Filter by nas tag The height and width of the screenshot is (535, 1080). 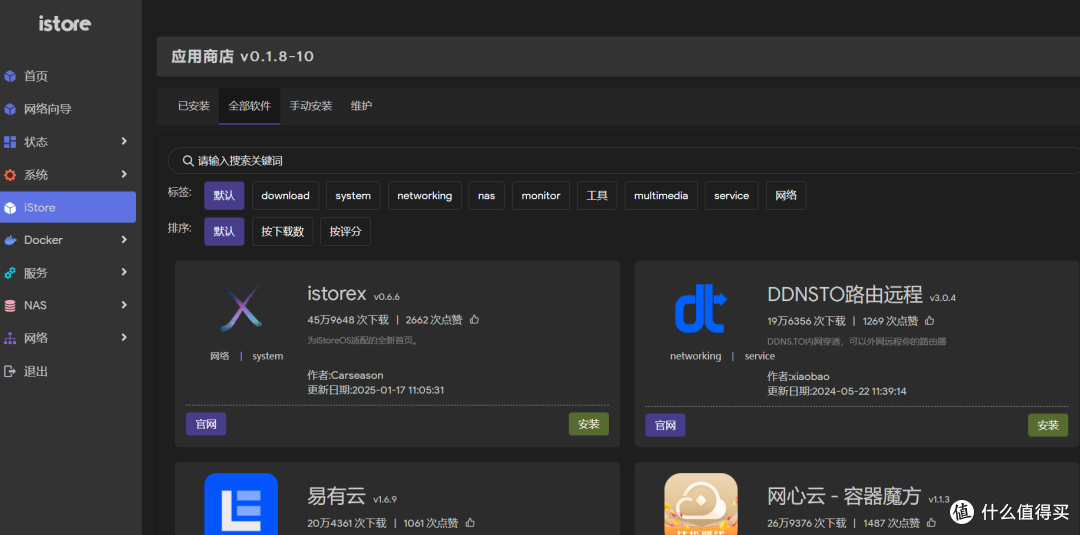click(x=486, y=196)
